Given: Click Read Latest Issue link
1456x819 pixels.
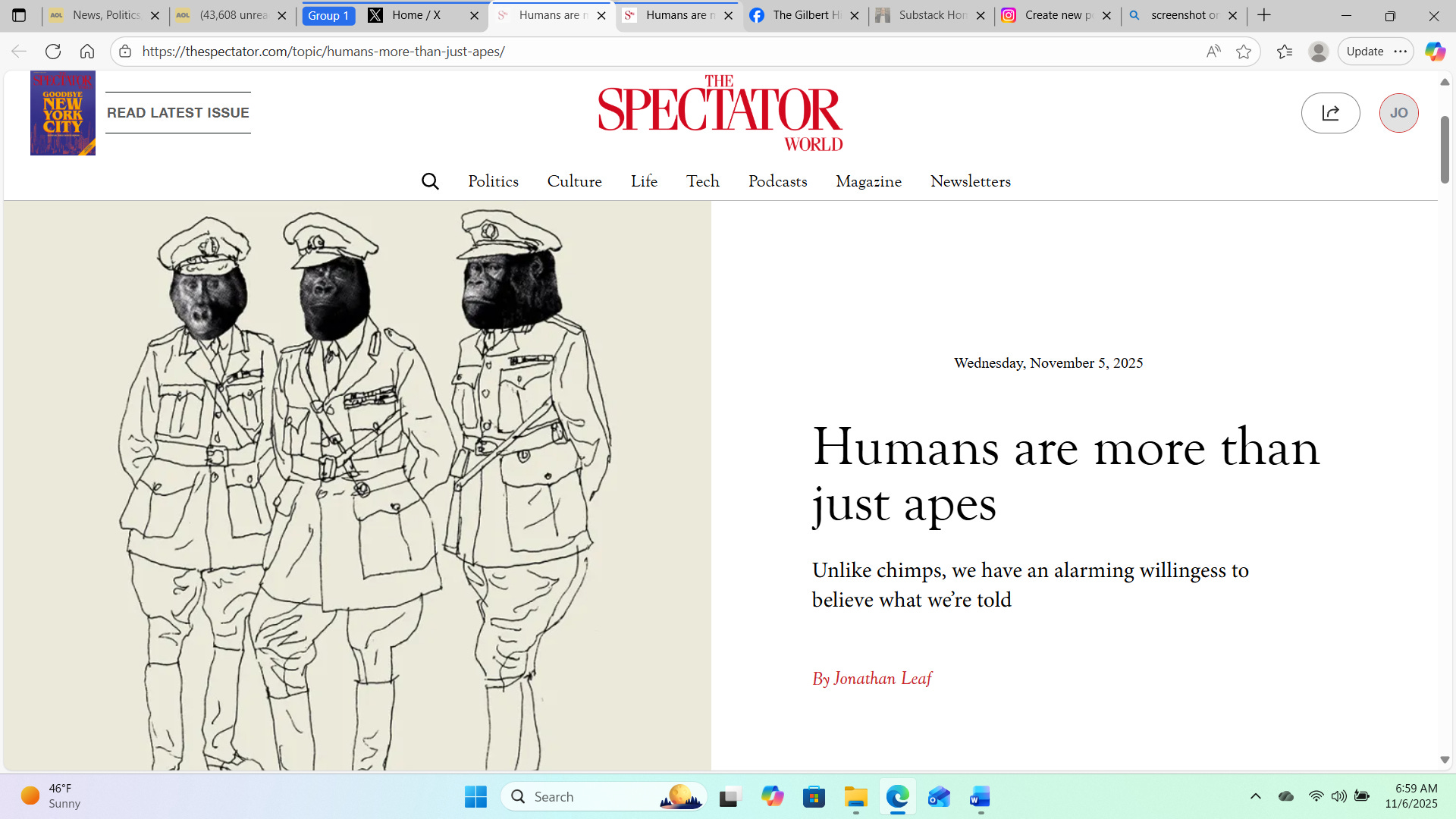Looking at the screenshot, I should click(x=177, y=113).
